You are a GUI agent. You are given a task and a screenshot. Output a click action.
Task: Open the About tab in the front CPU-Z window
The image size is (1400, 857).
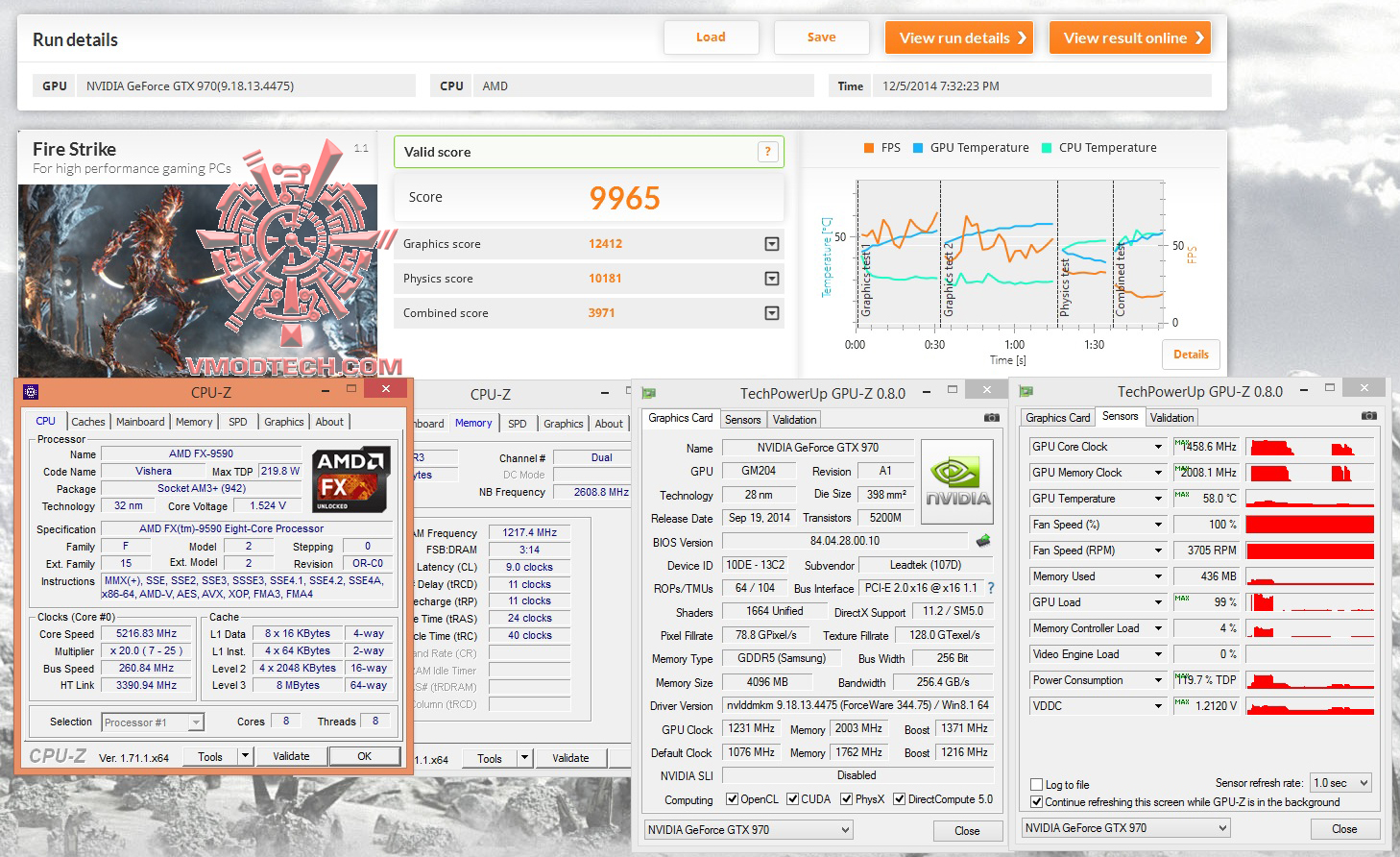click(329, 422)
